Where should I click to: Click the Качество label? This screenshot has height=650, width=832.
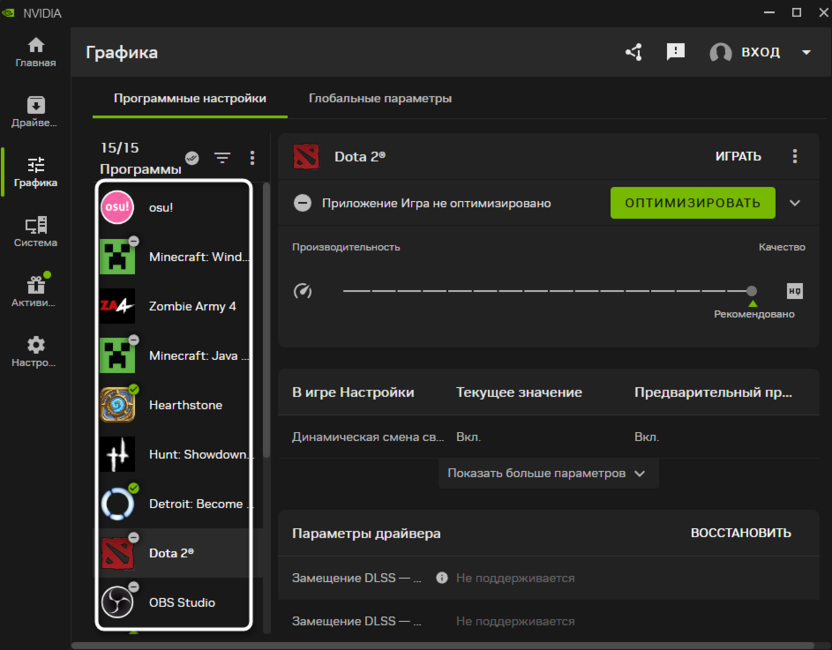pyautogui.click(x=782, y=247)
